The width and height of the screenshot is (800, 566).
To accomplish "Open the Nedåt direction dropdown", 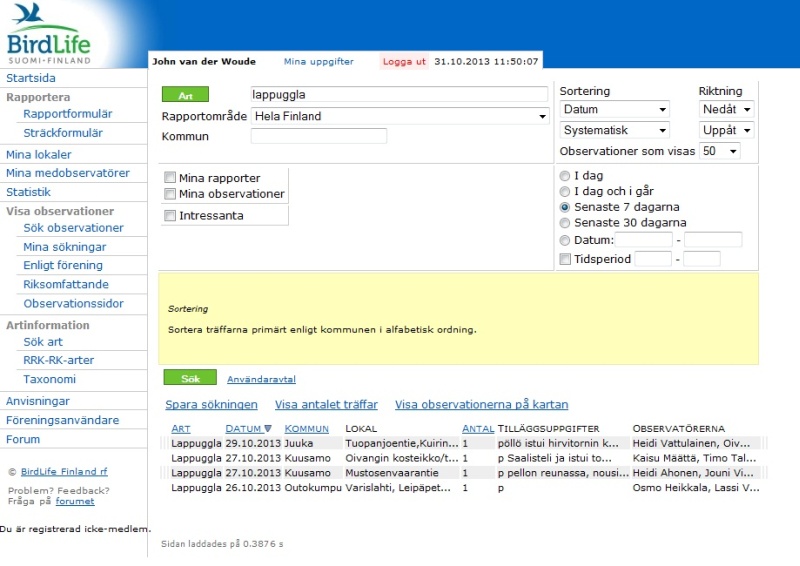I will coord(726,109).
